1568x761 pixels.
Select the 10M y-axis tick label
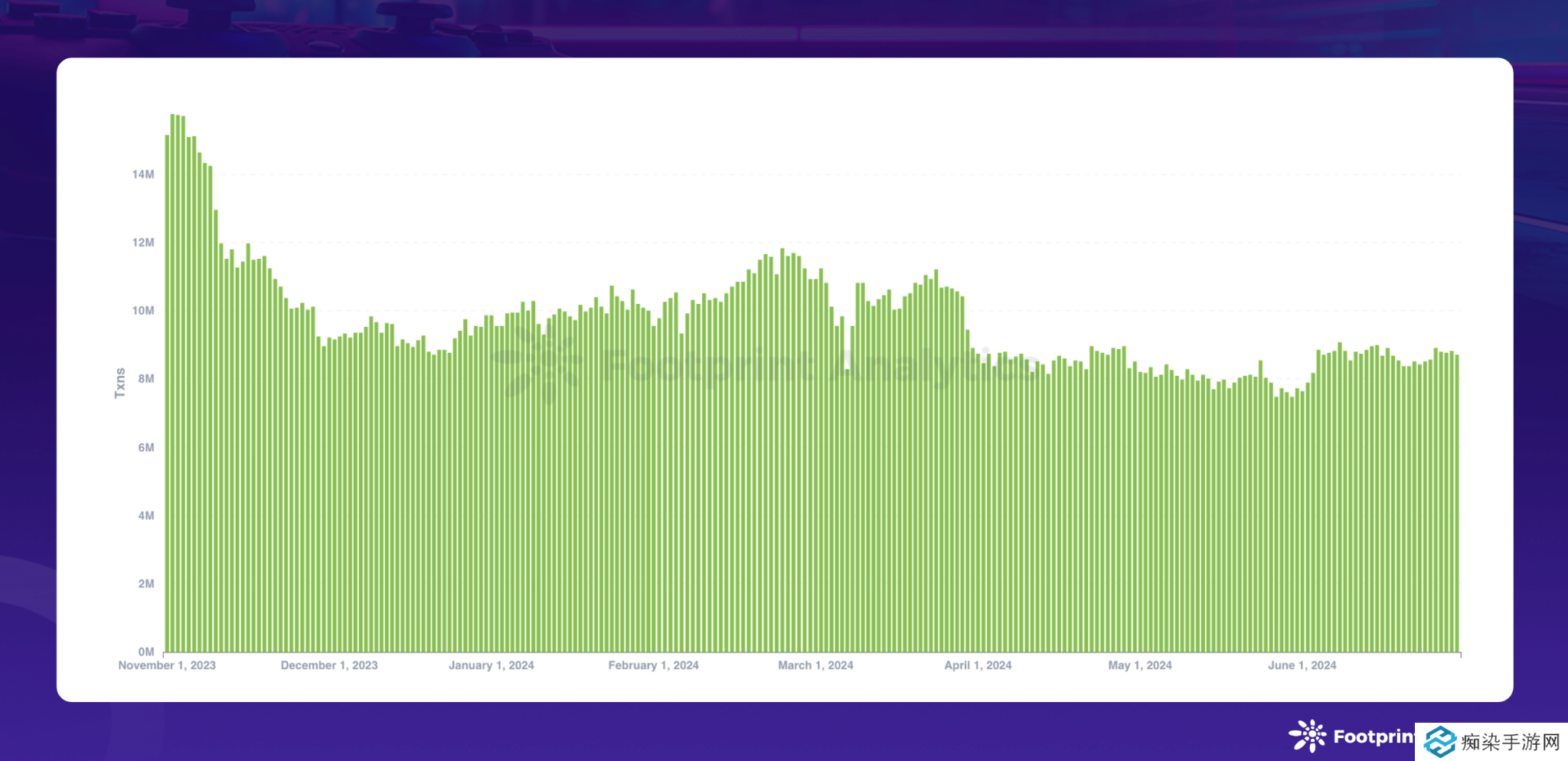tap(143, 311)
